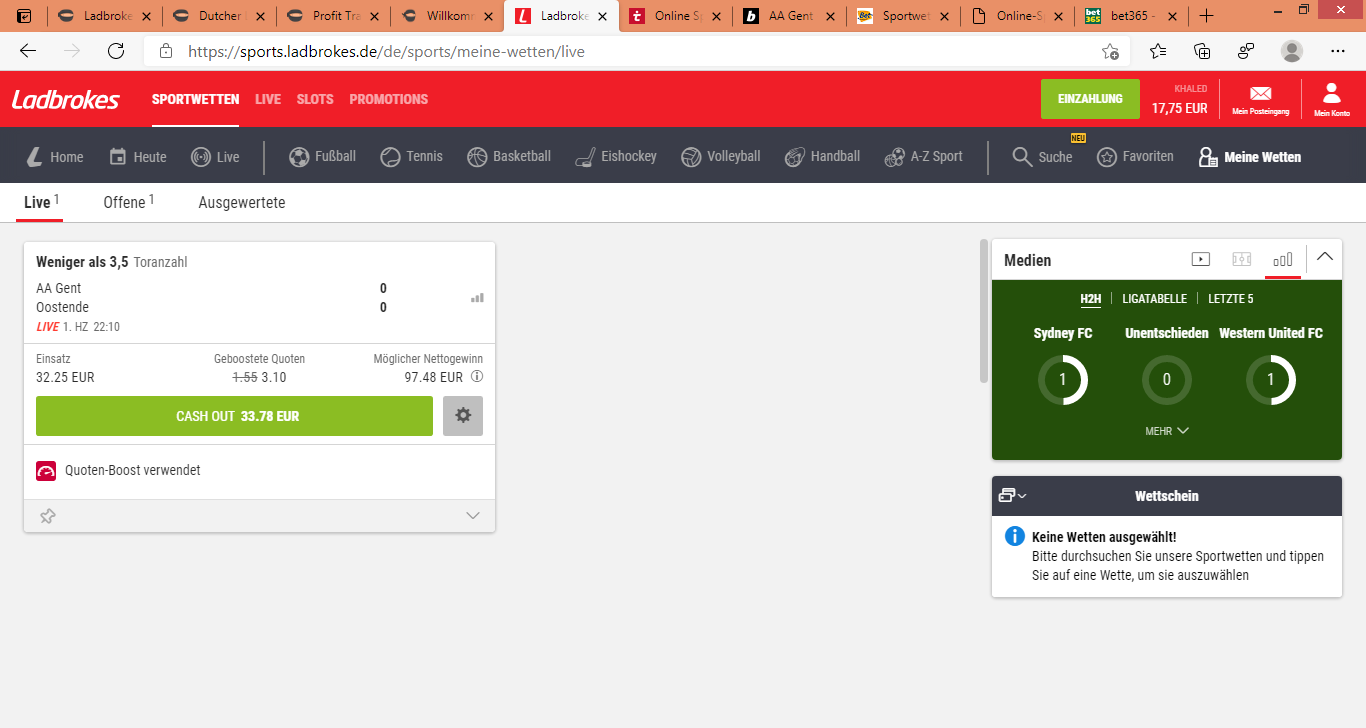Go back in the browser
Screen dimensions: 1366x728
[x=28, y=51]
